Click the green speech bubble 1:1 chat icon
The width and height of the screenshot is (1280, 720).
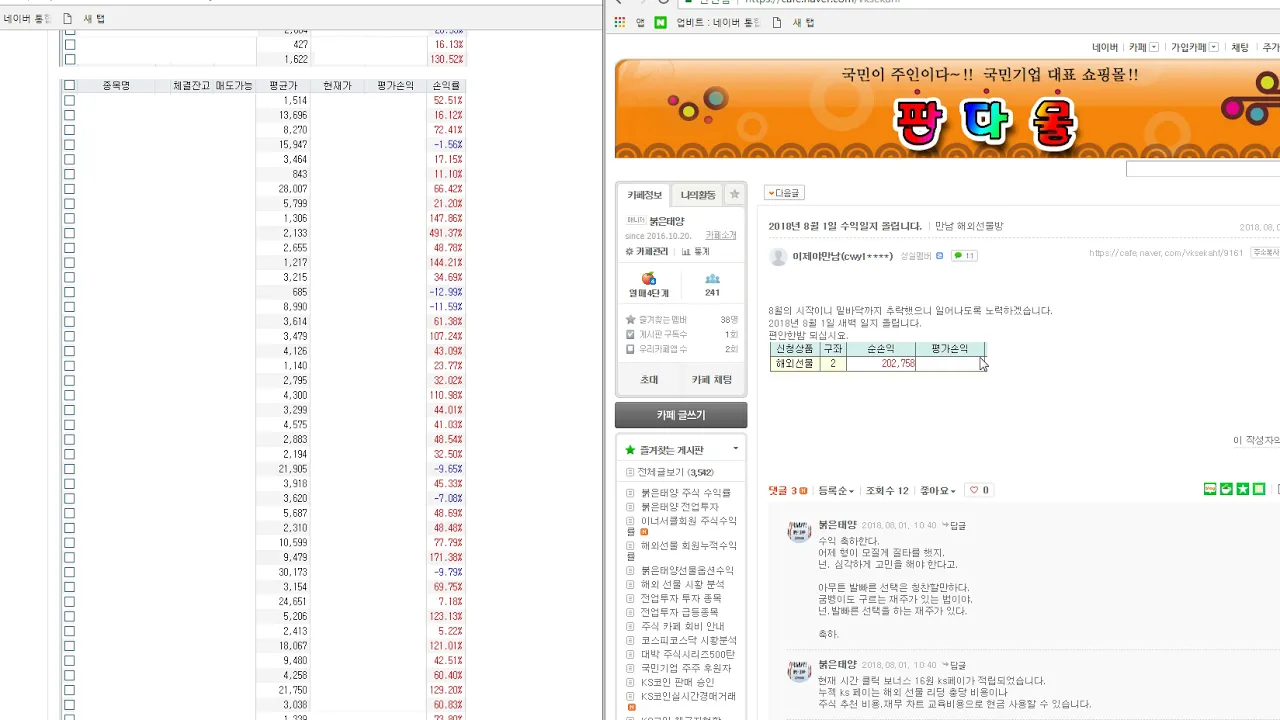pos(964,256)
